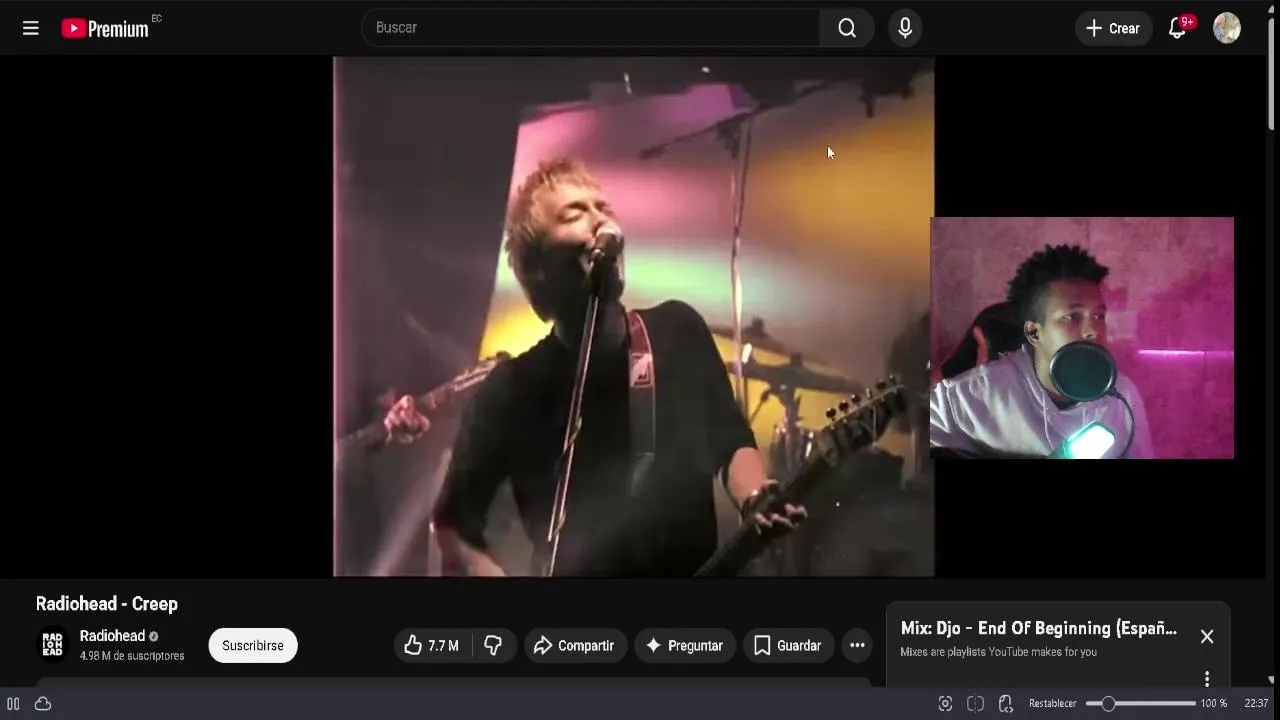Open the Mix: Djo - End Of Beginning title
The height and width of the screenshot is (720, 1280).
click(x=1038, y=629)
